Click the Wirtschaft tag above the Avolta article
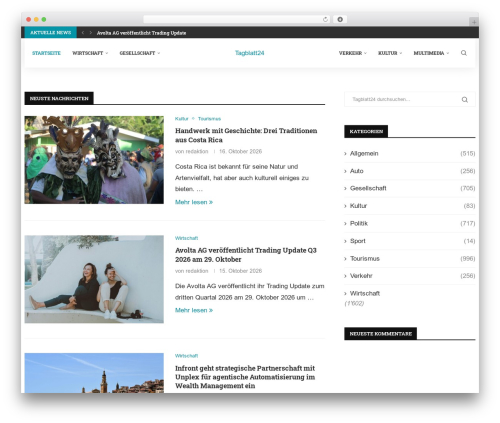 pos(186,238)
